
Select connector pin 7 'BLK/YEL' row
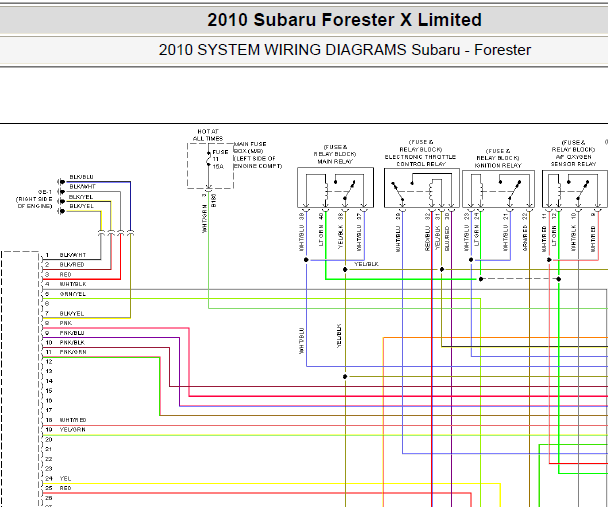[64, 313]
